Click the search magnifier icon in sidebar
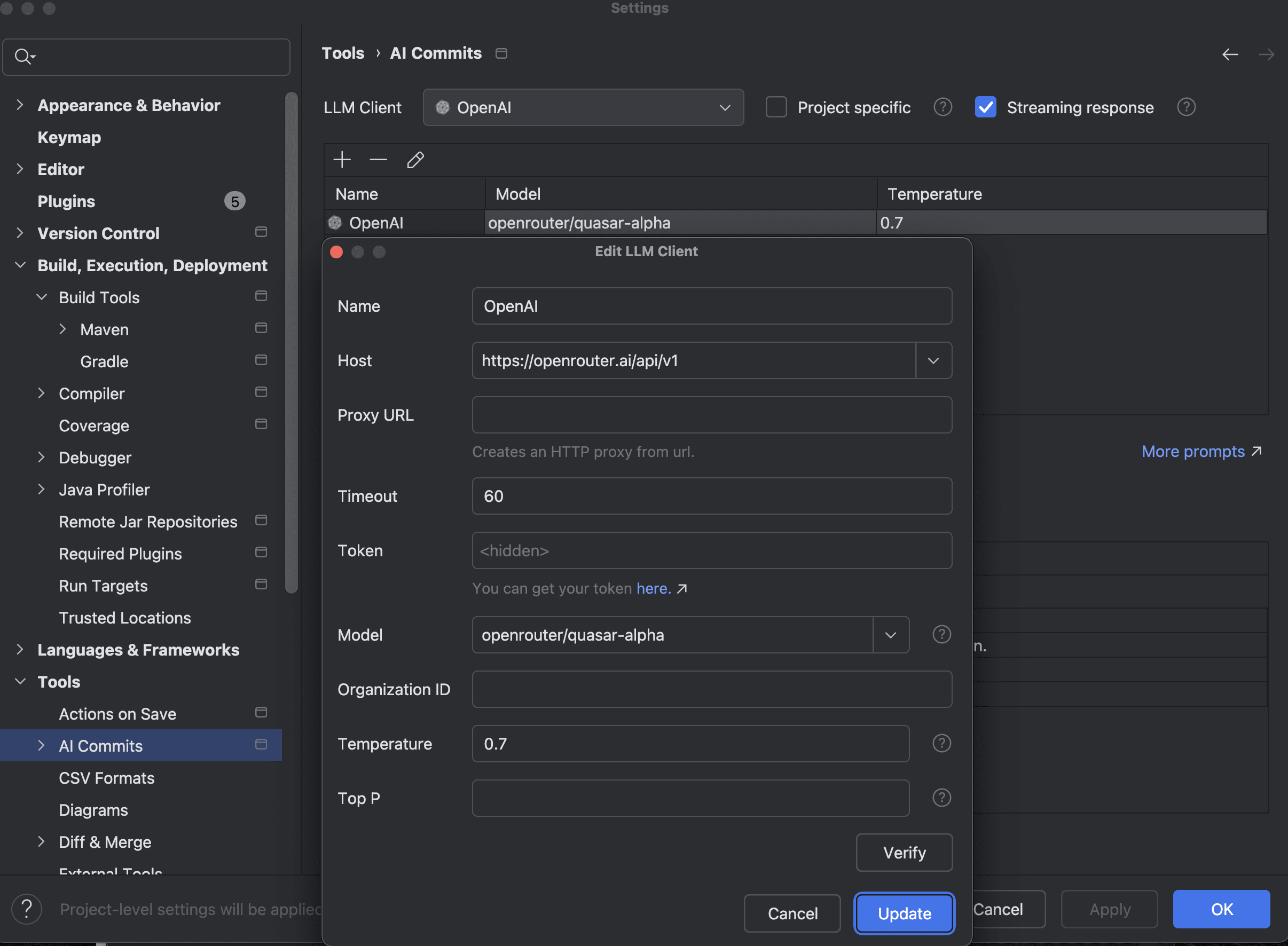Viewport: 1288px width, 946px height. 24,57
